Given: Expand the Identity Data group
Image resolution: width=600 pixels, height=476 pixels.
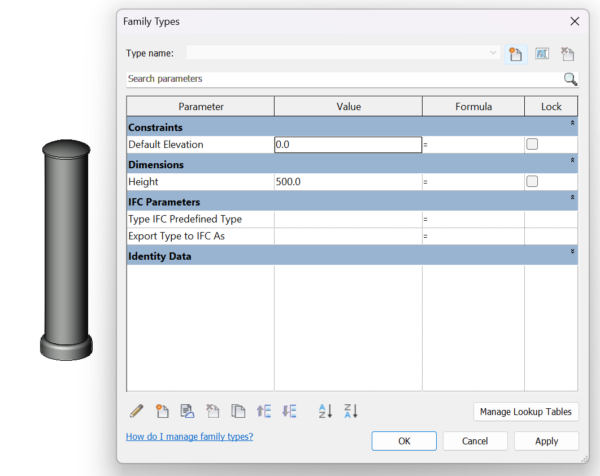Looking at the screenshot, I should click(x=572, y=251).
